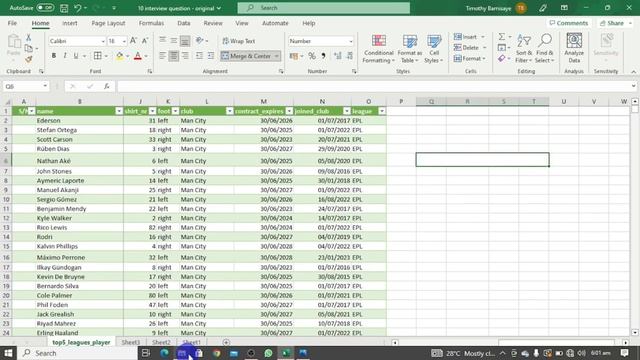Viewport: 640px width, 360px height.
Task: Click the Comments button
Action: click(x=569, y=23)
